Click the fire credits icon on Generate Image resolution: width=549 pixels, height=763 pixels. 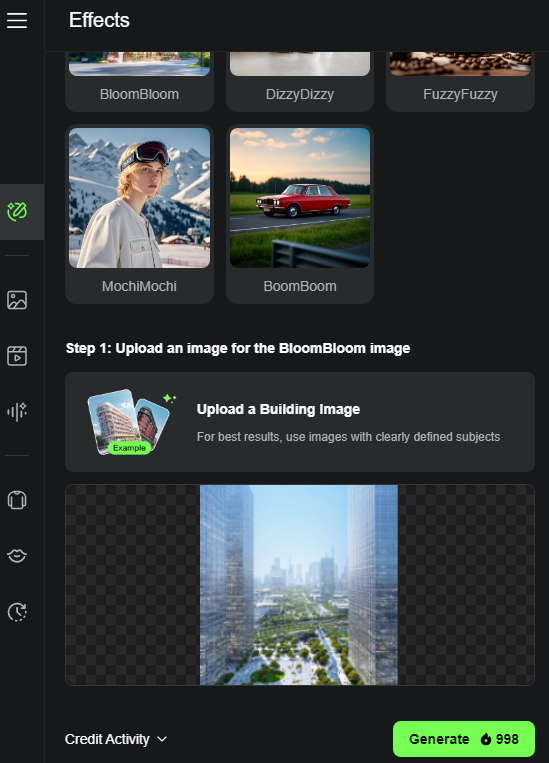486,739
